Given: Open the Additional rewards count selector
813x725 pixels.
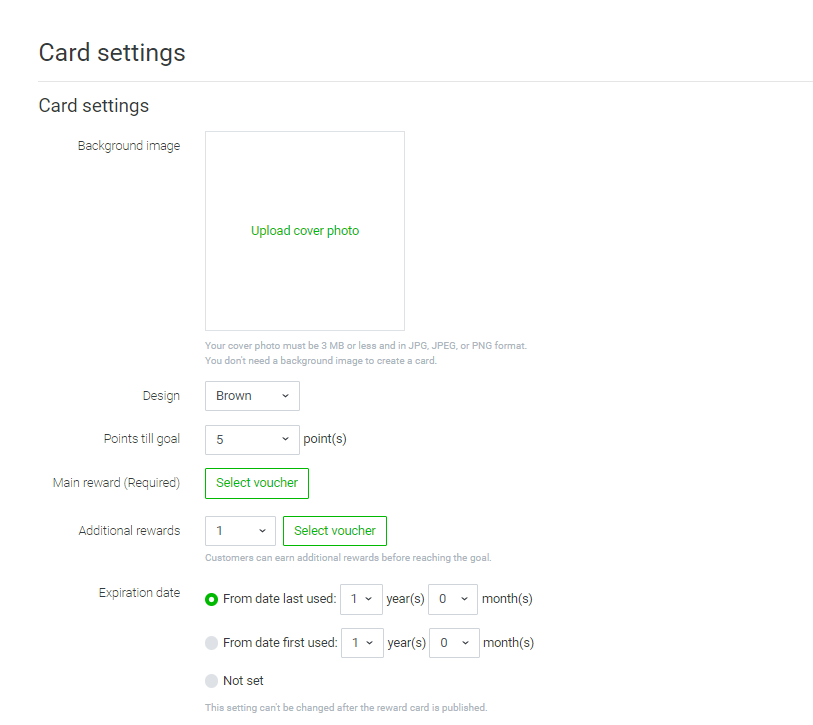Looking at the screenshot, I should click(x=240, y=531).
